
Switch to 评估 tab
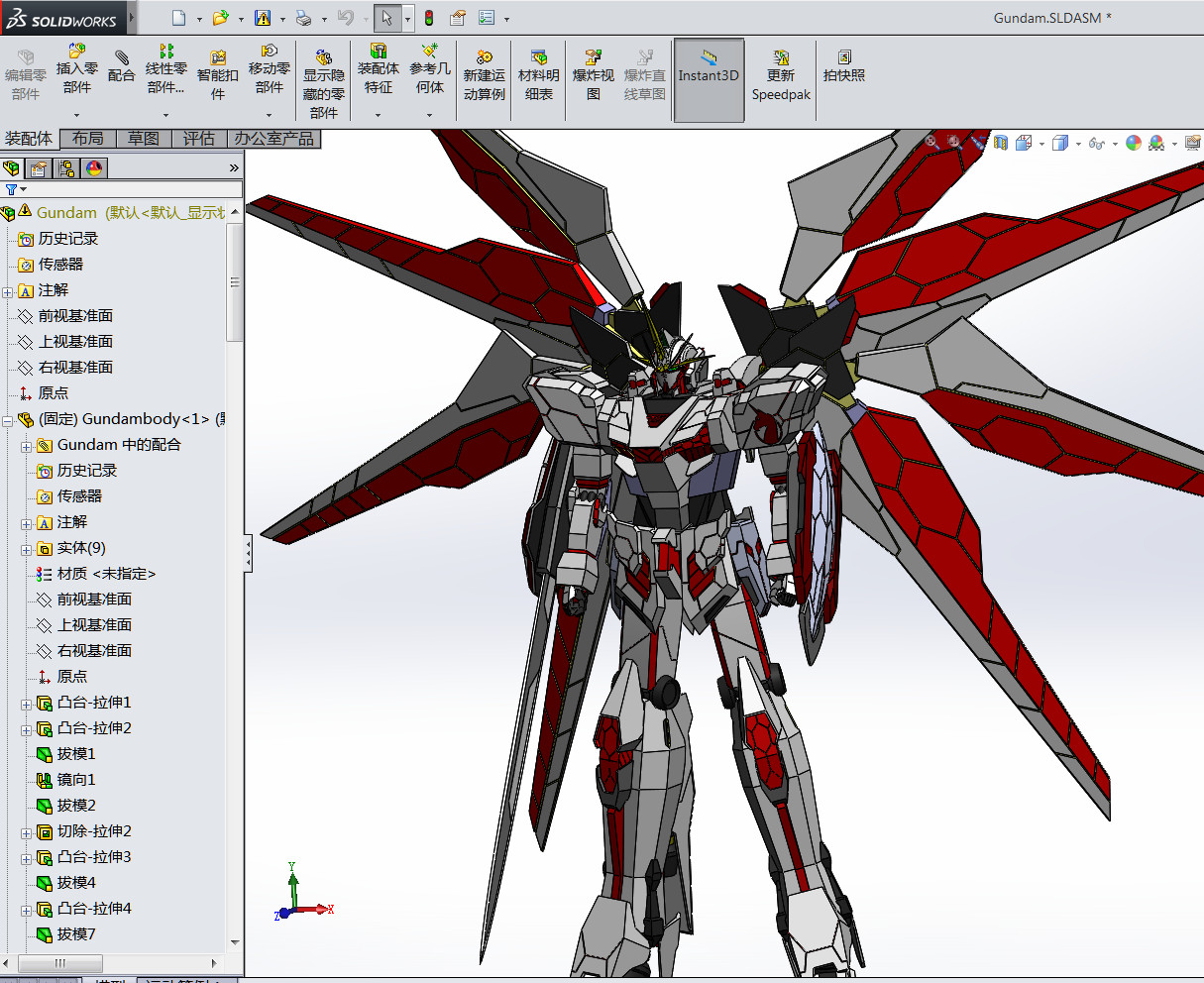click(199, 139)
